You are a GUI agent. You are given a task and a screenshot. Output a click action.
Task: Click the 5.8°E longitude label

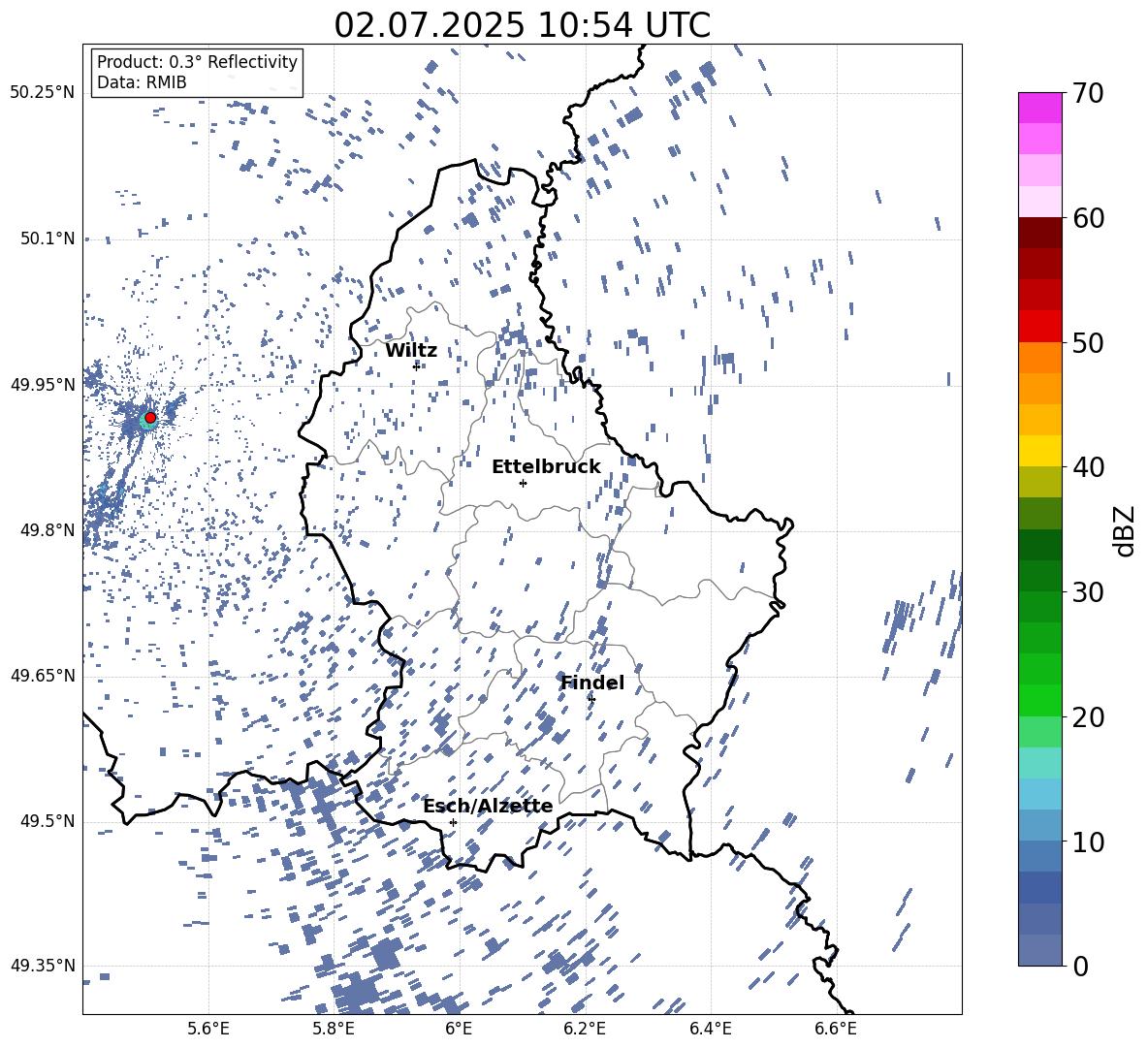(x=334, y=1029)
